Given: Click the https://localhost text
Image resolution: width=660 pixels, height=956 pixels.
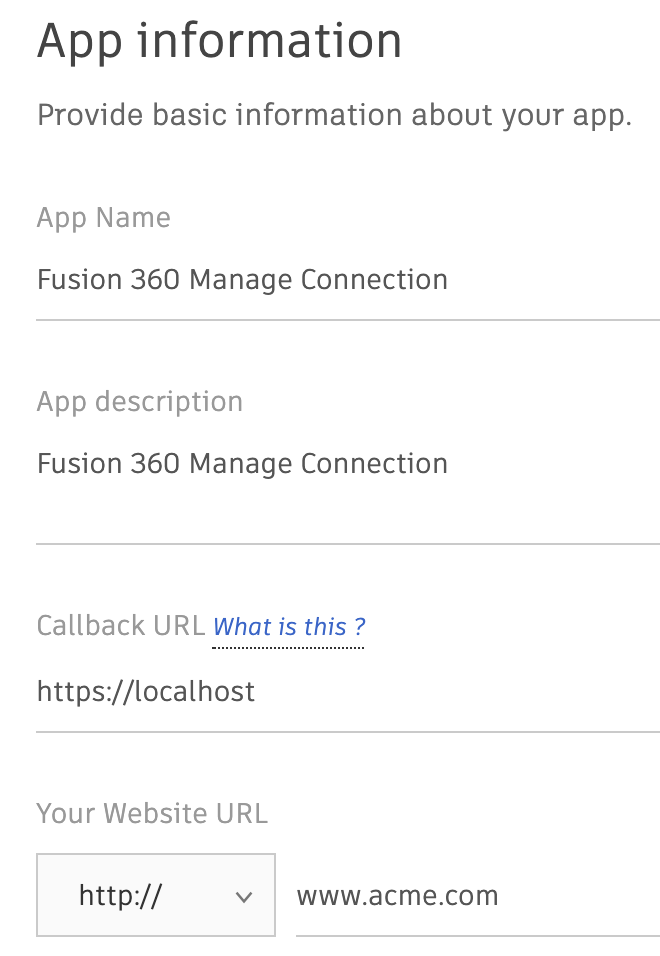Looking at the screenshot, I should [x=146, y=692].
